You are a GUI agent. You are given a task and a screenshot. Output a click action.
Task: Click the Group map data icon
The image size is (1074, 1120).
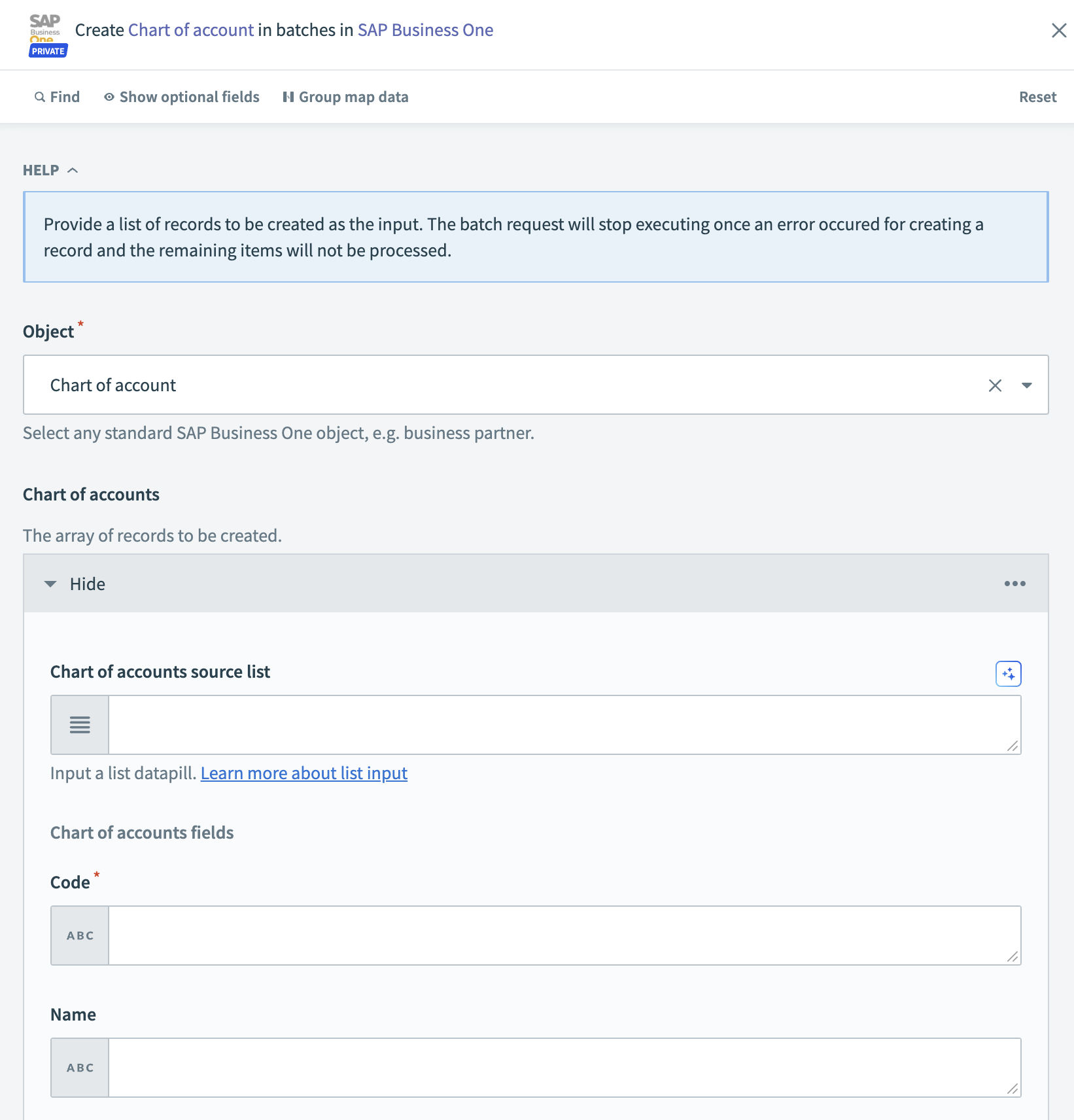point(288,96)
